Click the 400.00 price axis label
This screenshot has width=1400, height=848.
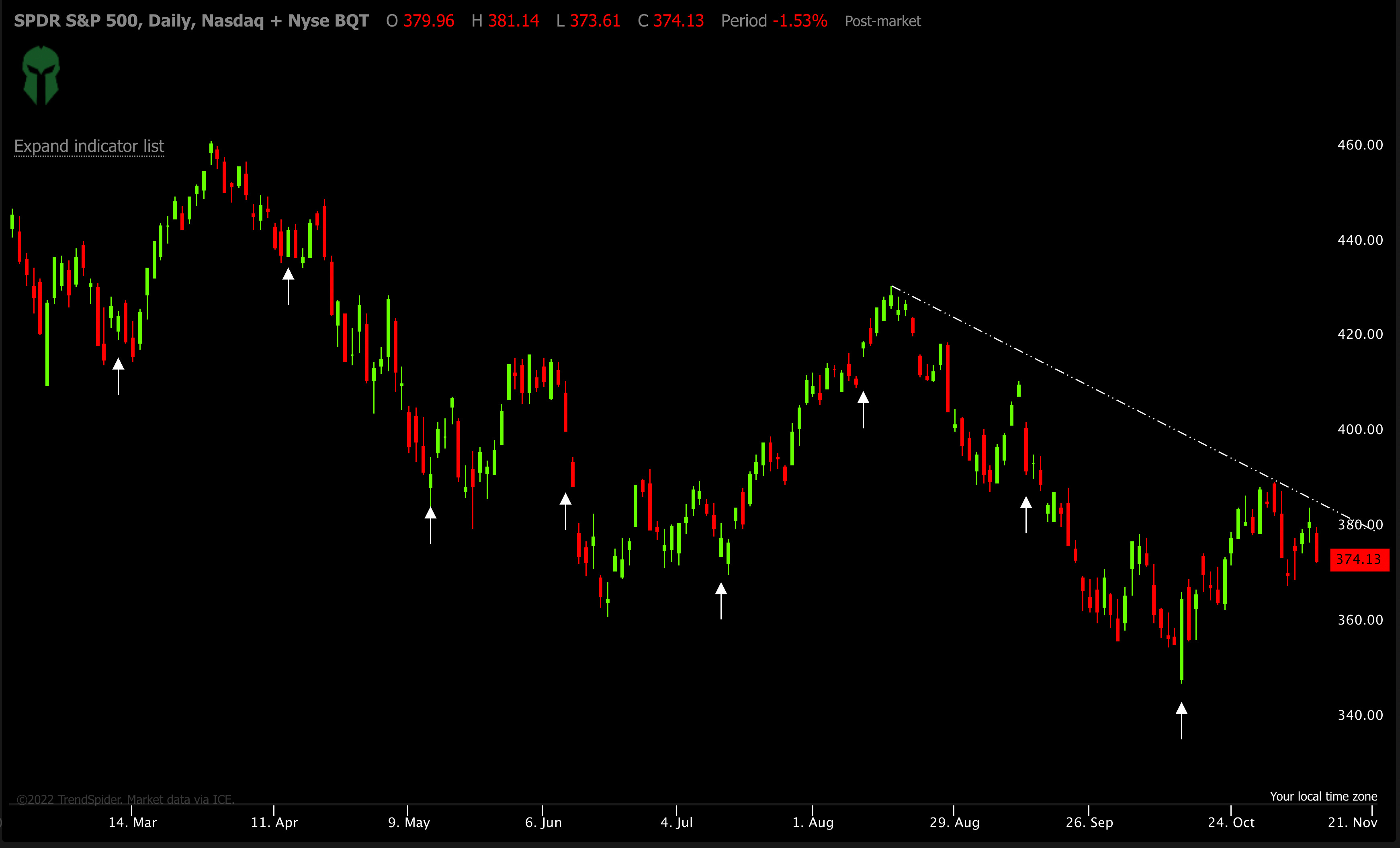1360,429
